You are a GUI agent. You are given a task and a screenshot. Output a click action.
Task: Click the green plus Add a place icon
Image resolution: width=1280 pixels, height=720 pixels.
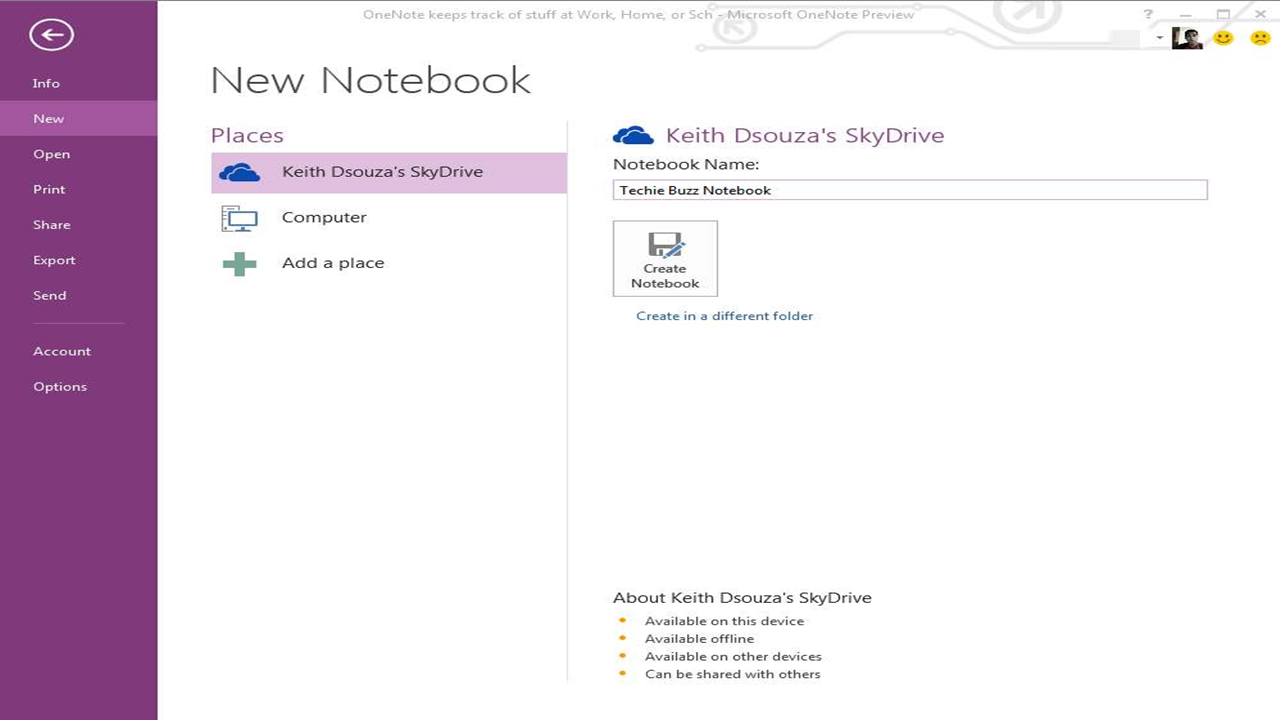(x=239, y=264)
